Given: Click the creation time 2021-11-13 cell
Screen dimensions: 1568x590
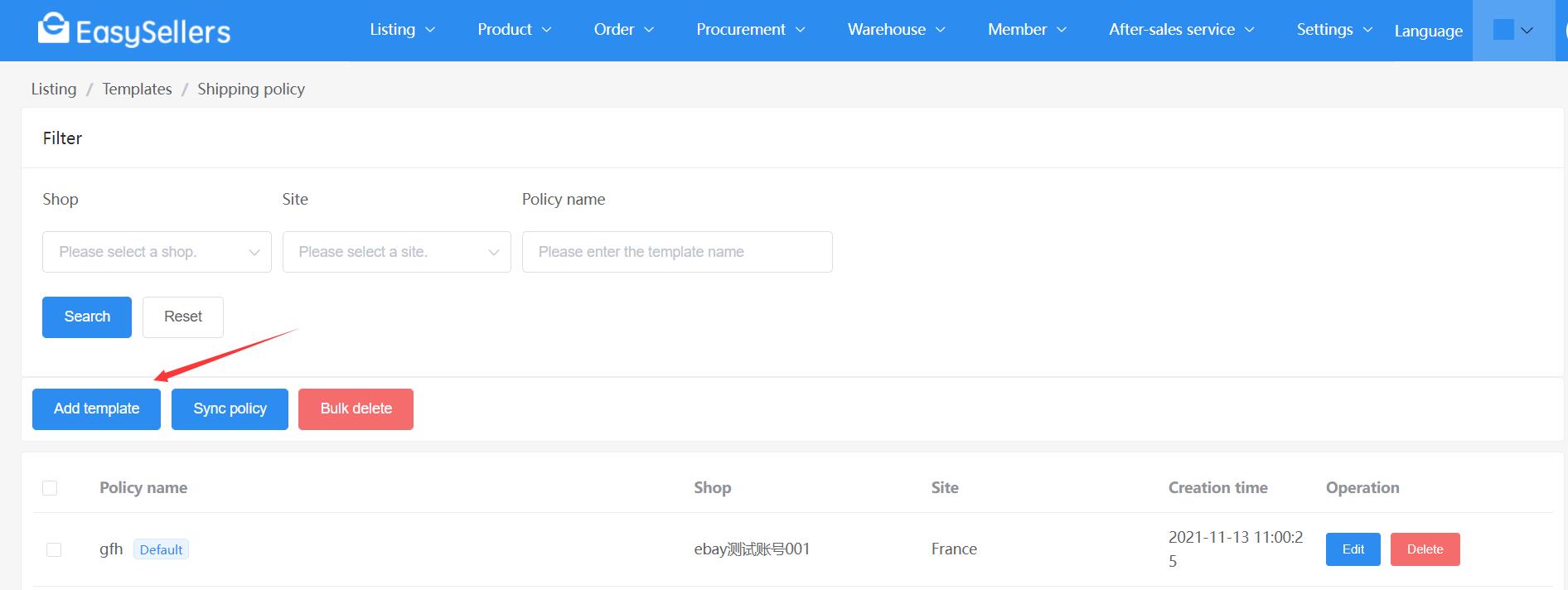Looking at the screenshot, I should [x=1236, y=549].
